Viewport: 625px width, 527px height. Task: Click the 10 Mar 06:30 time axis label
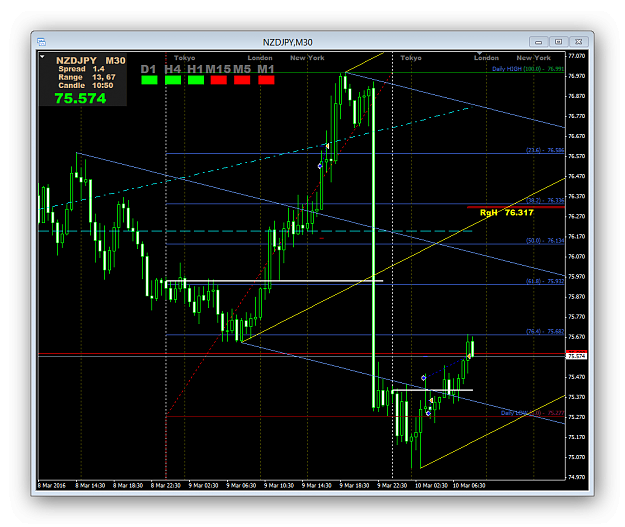click(x=469, y=486)
